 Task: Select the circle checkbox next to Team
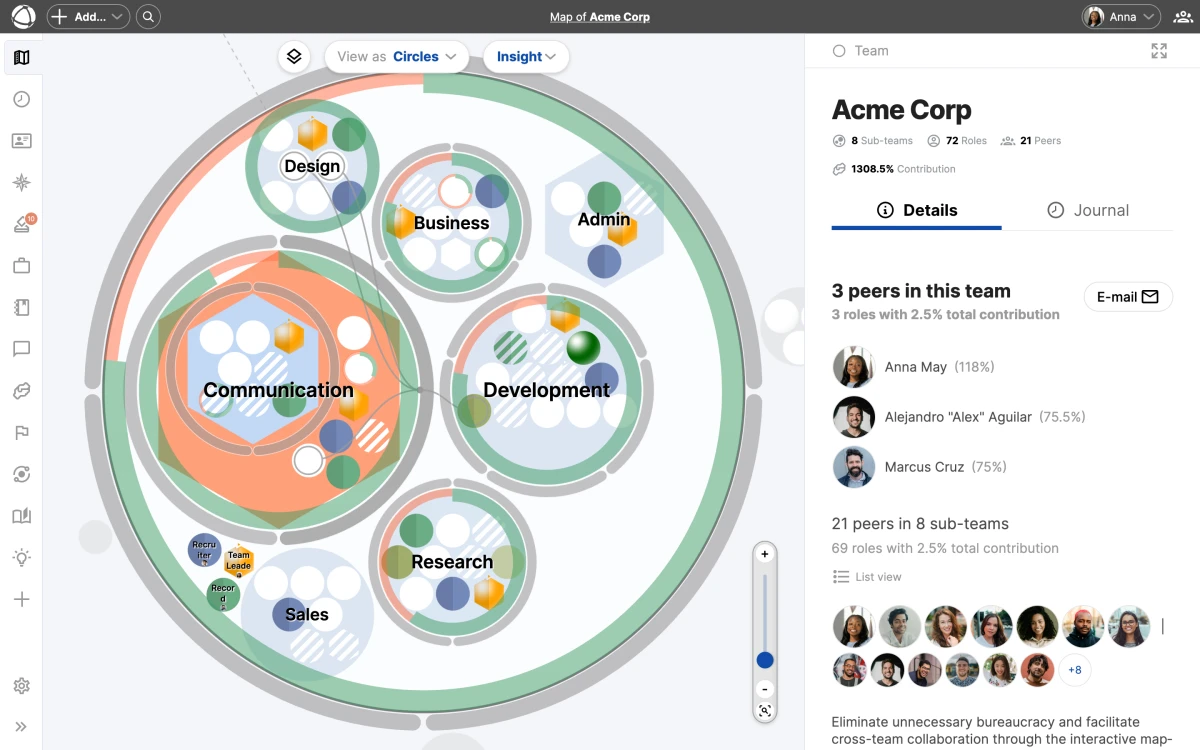click(x=838, y=50)
